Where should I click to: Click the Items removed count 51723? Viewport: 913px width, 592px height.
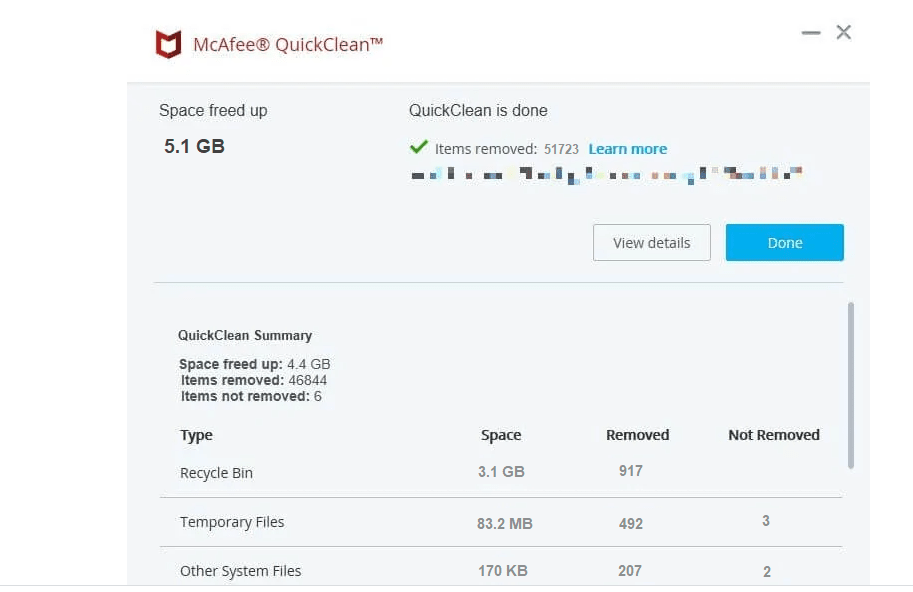pos(561,149)
